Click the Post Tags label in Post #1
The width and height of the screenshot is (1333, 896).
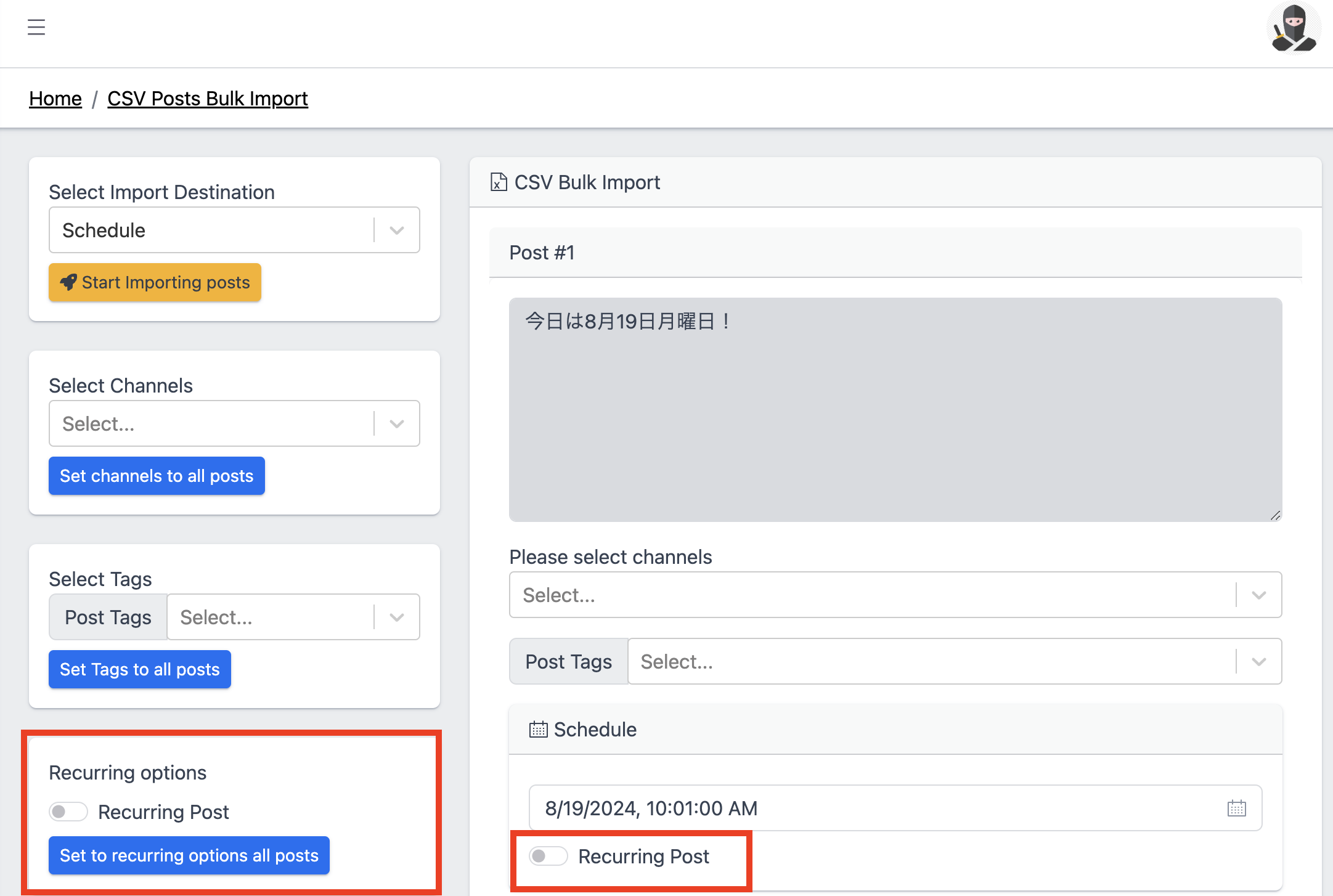click(569, 661)
